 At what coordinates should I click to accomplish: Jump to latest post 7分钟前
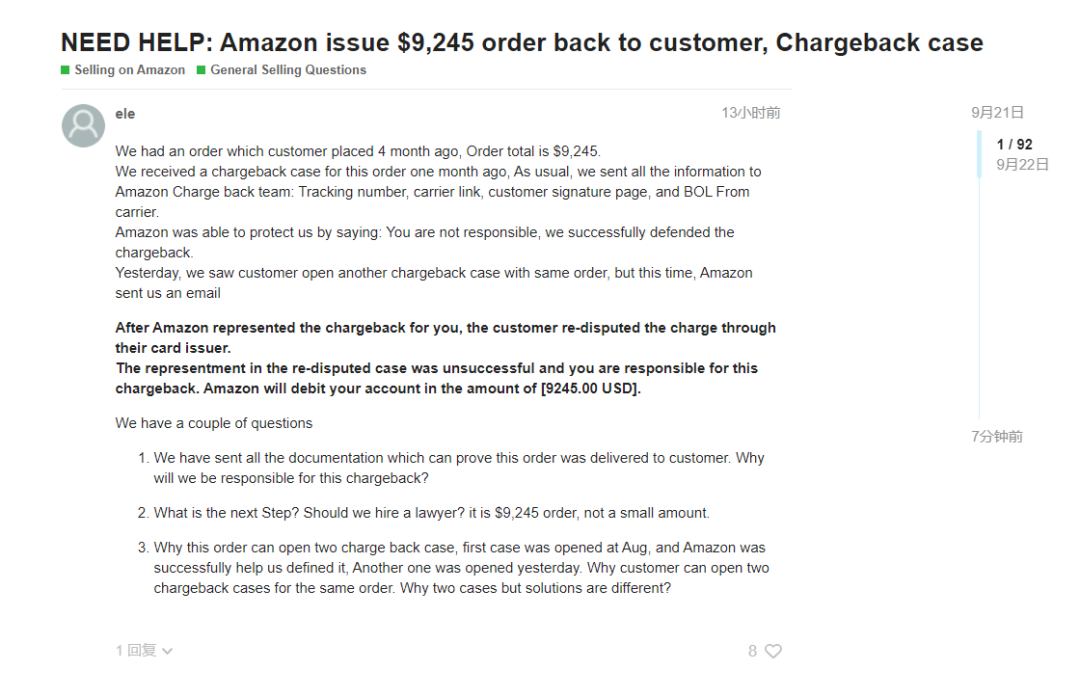click(x=997, y=436)
